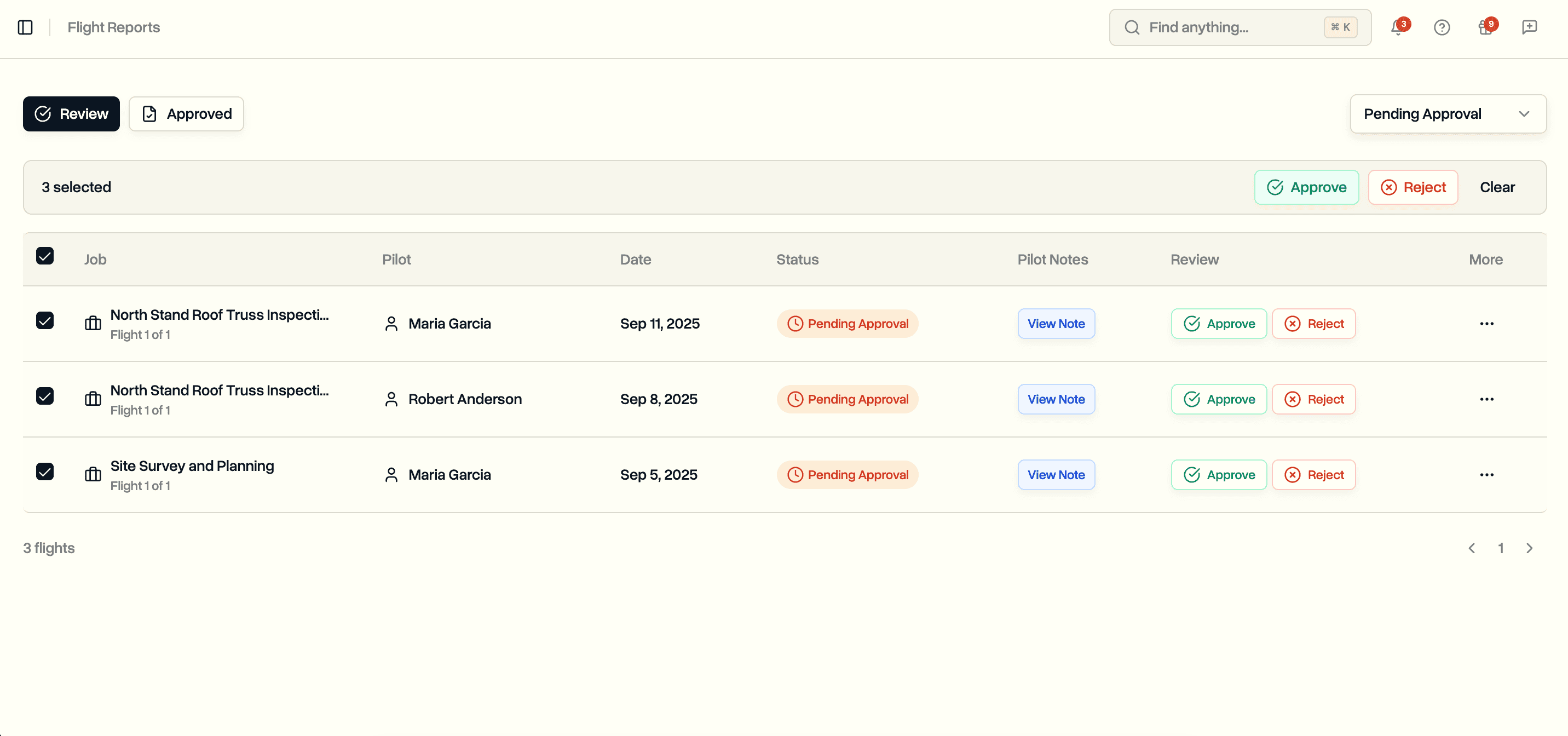This screenshot has height=736, width=1568.
Task: Open the feedback message icon
Action: 1529,27
